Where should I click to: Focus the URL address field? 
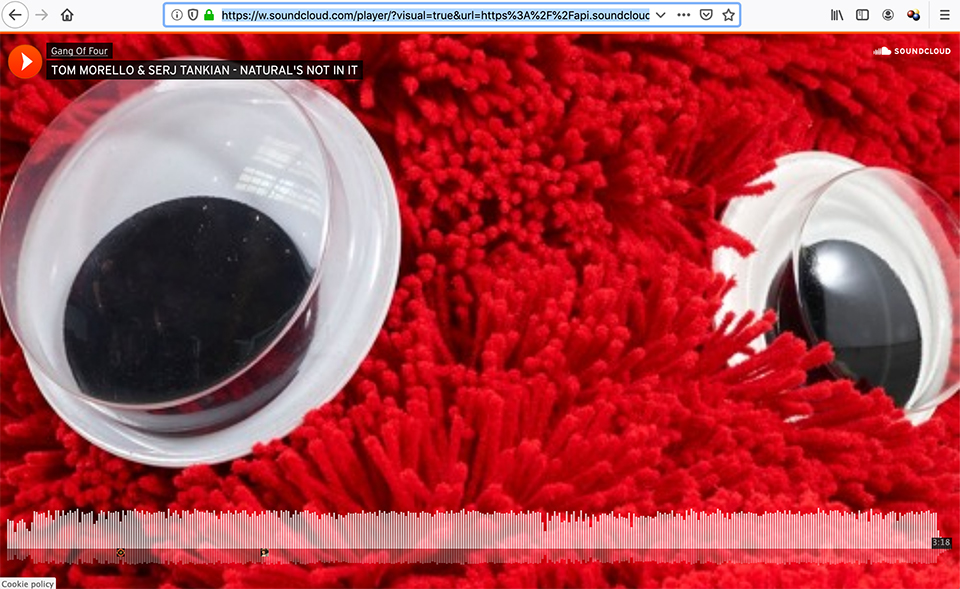tap(435, 15)
